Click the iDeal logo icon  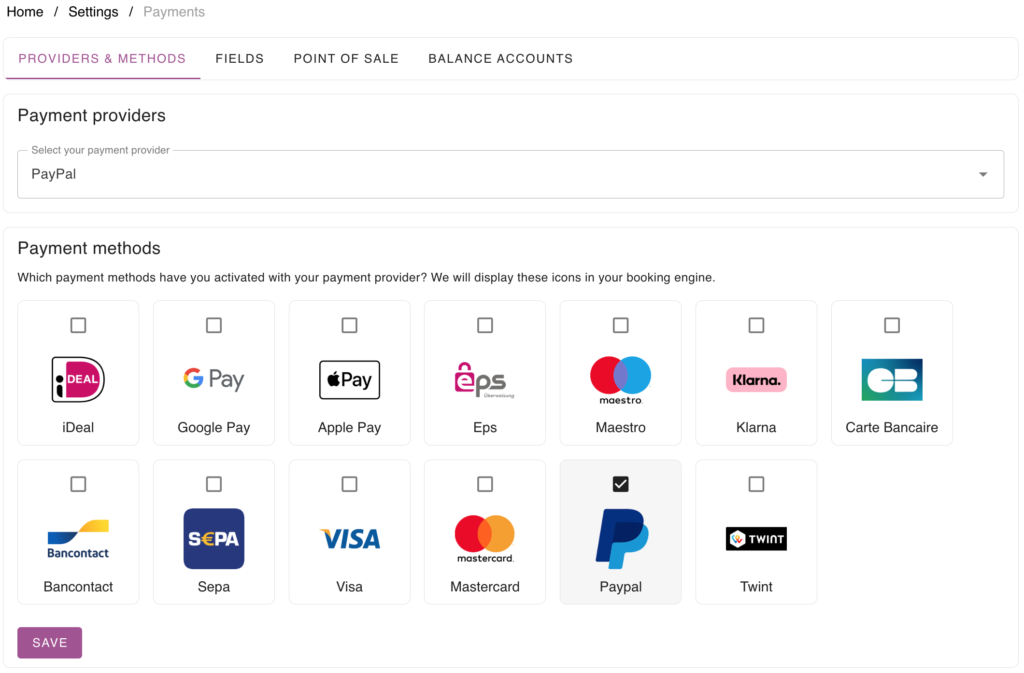78,380
